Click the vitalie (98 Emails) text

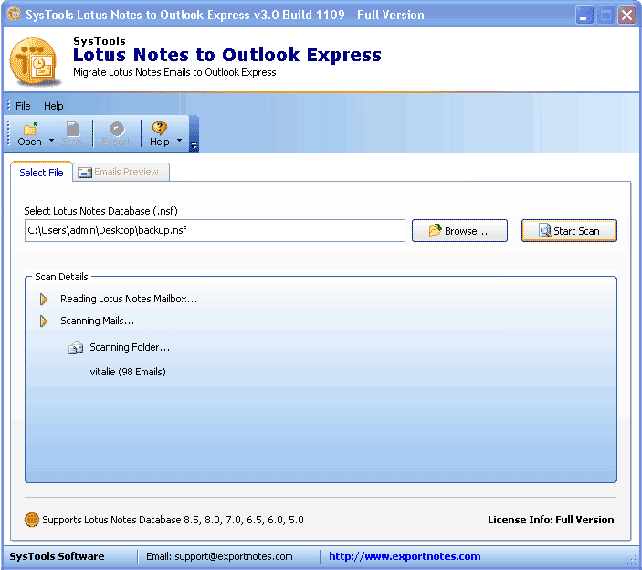pyautogui.click(x=127, y=371)
